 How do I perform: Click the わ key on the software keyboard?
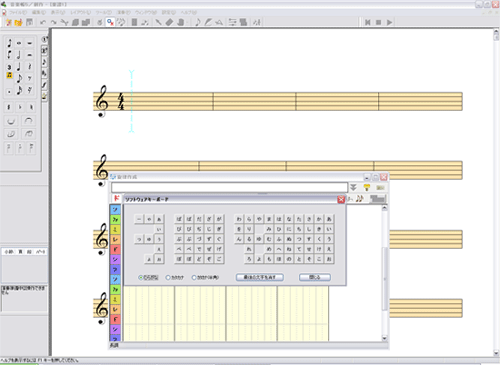pos(239,219)
